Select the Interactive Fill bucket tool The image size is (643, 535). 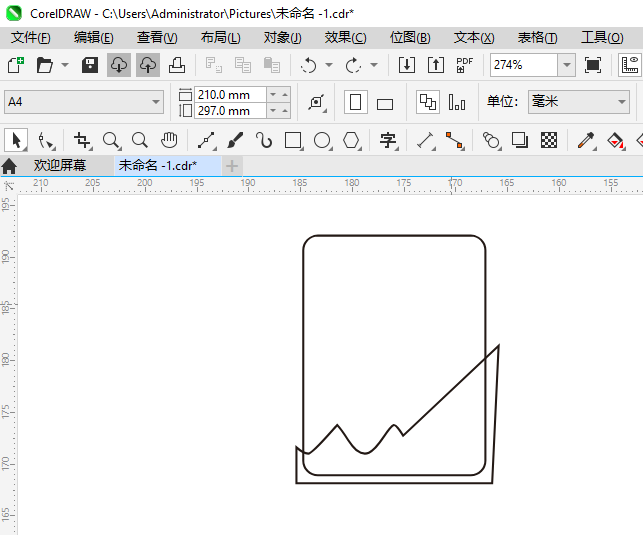click(x=615, y=140)
